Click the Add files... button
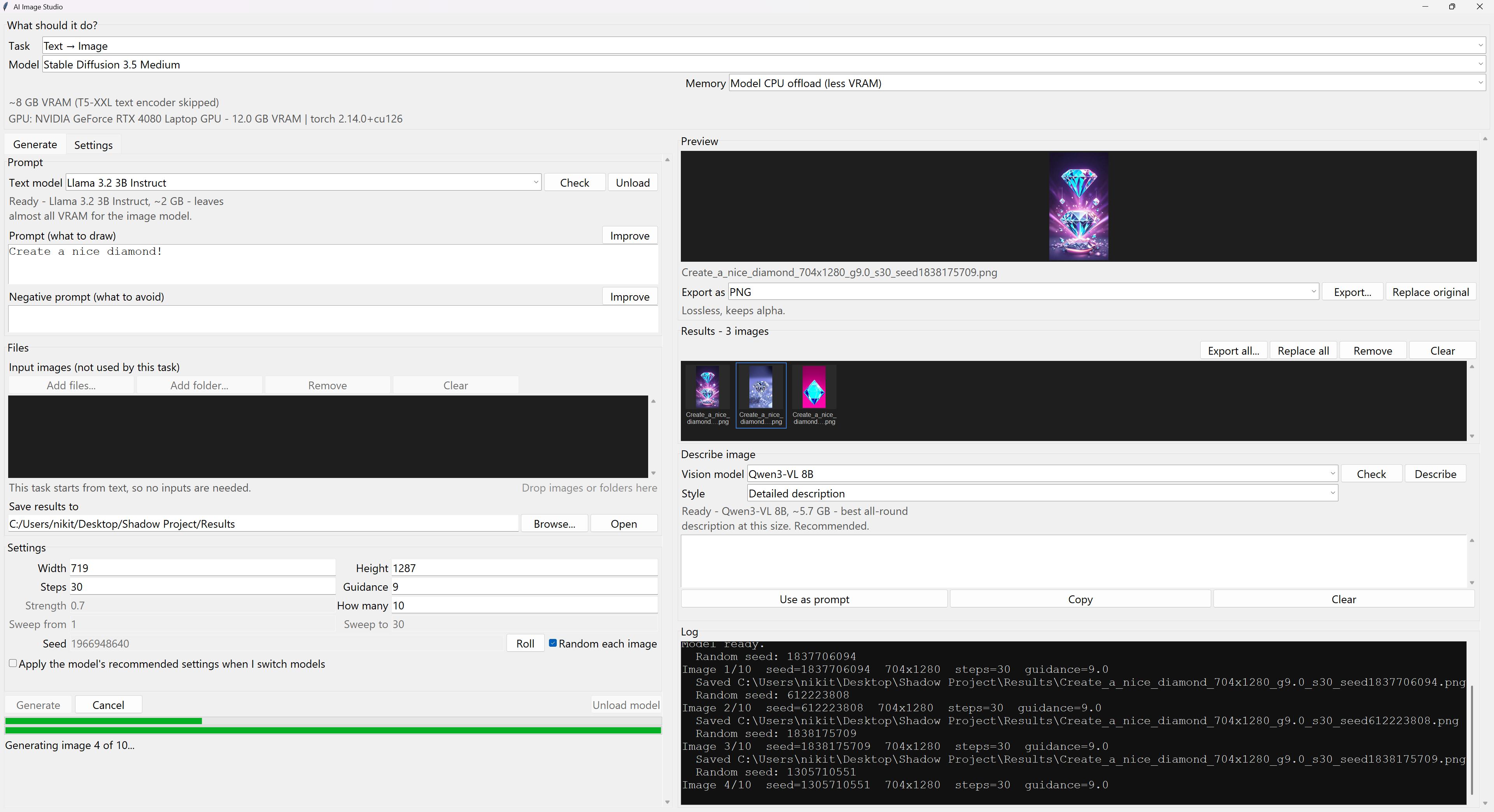Image resolution: width=1494 pixels, height=812 pixels. (x=71, y=385)
